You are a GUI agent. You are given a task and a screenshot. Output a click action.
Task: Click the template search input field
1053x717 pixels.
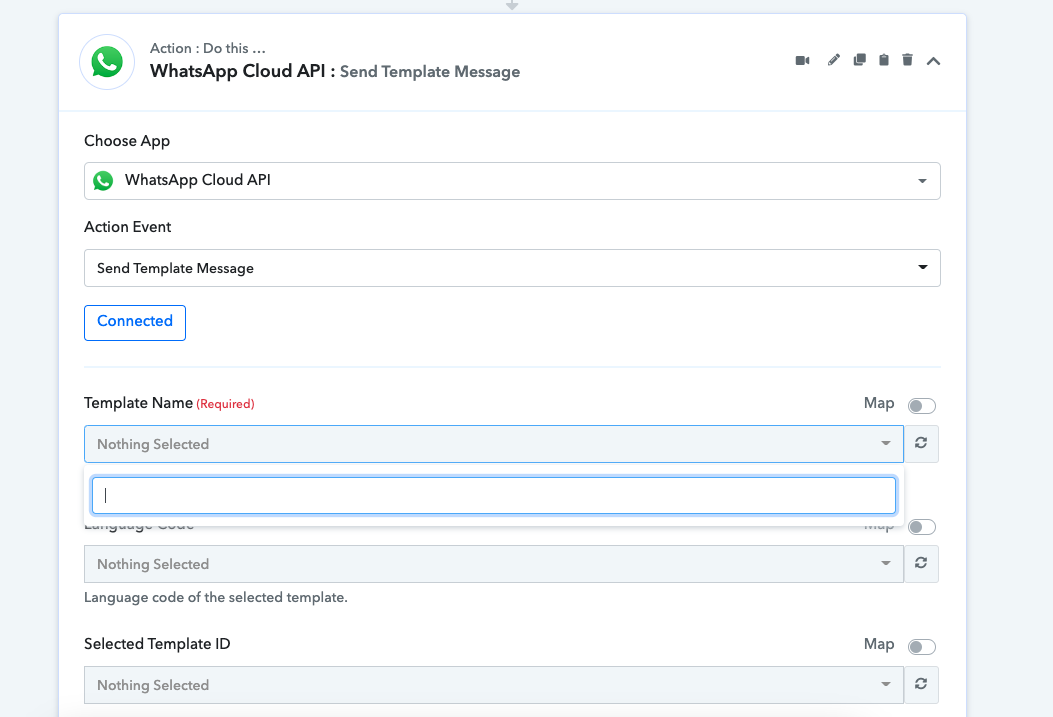tap(494, 495)
